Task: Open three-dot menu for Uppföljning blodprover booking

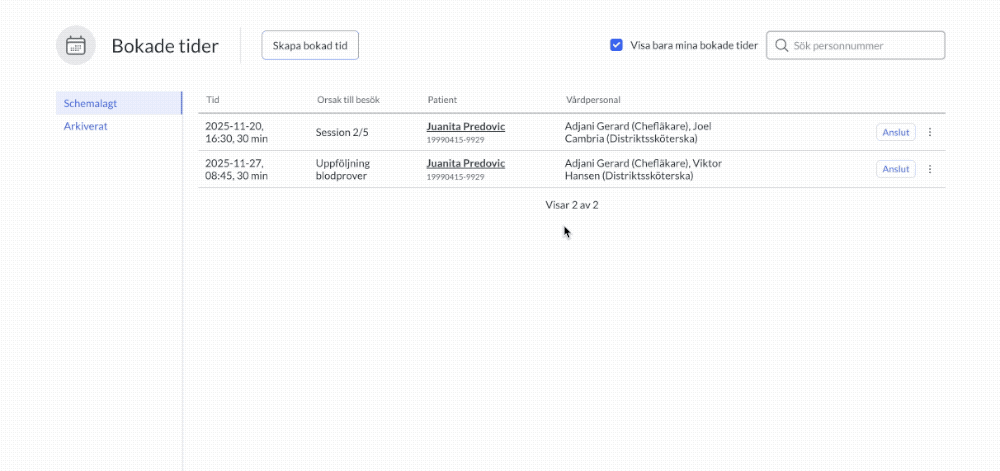Action: point(929,169)
